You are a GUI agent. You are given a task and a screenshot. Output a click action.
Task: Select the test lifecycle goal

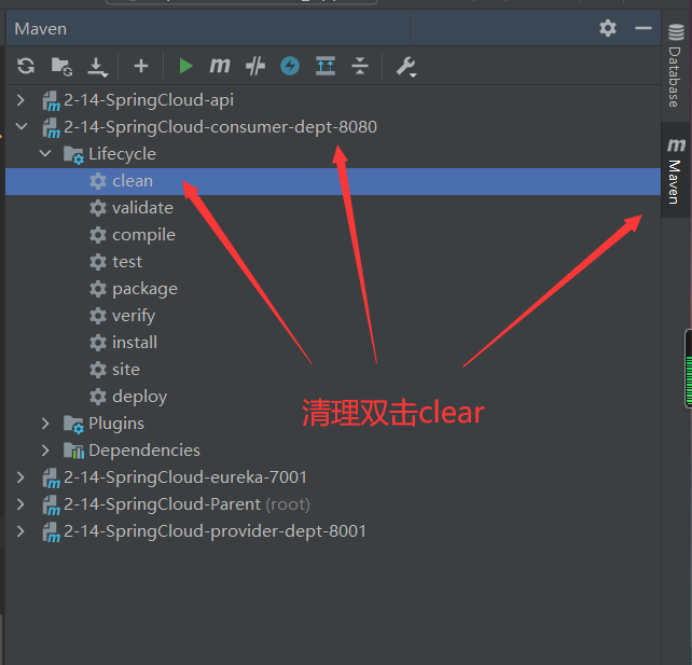[x=333, y=262]
